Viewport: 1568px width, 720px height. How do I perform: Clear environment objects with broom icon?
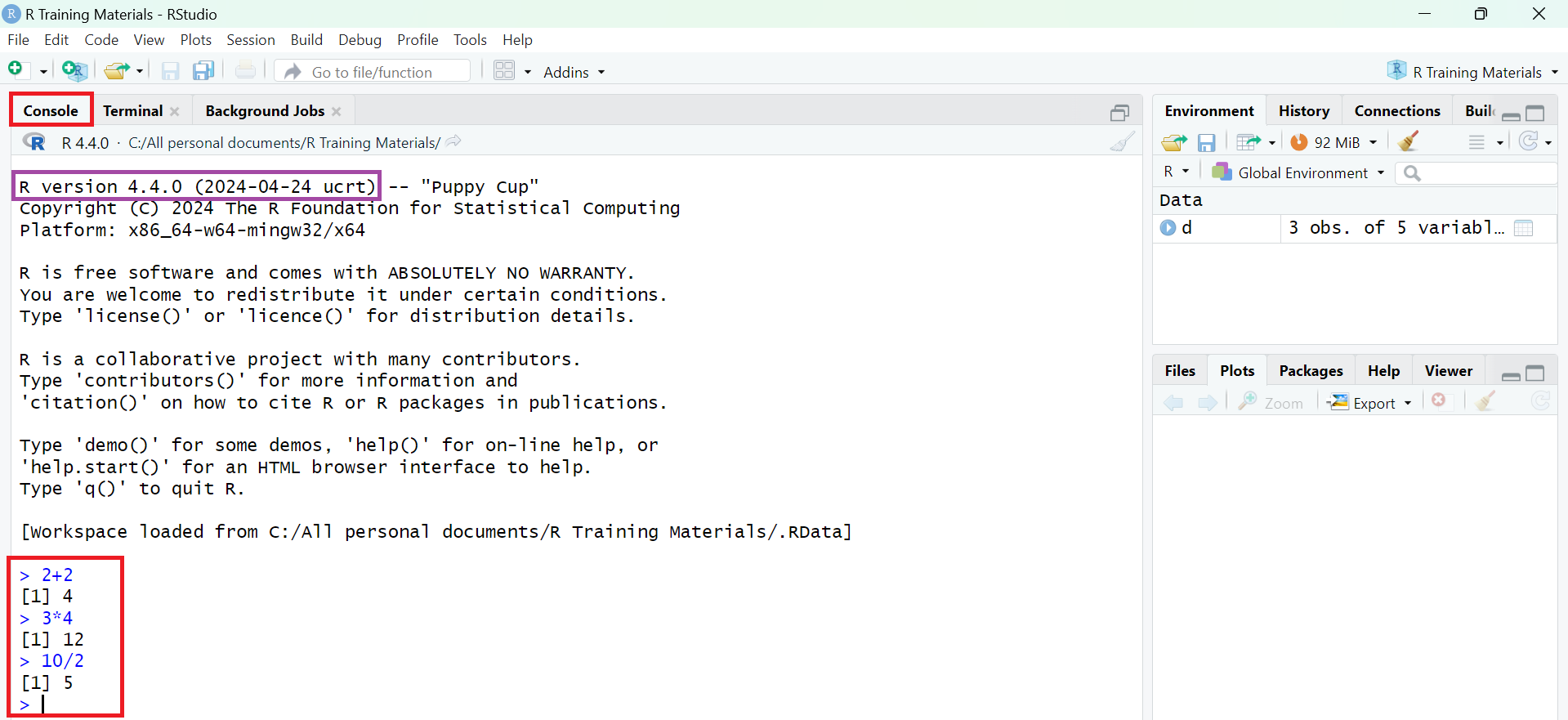tap(1408, 141)
